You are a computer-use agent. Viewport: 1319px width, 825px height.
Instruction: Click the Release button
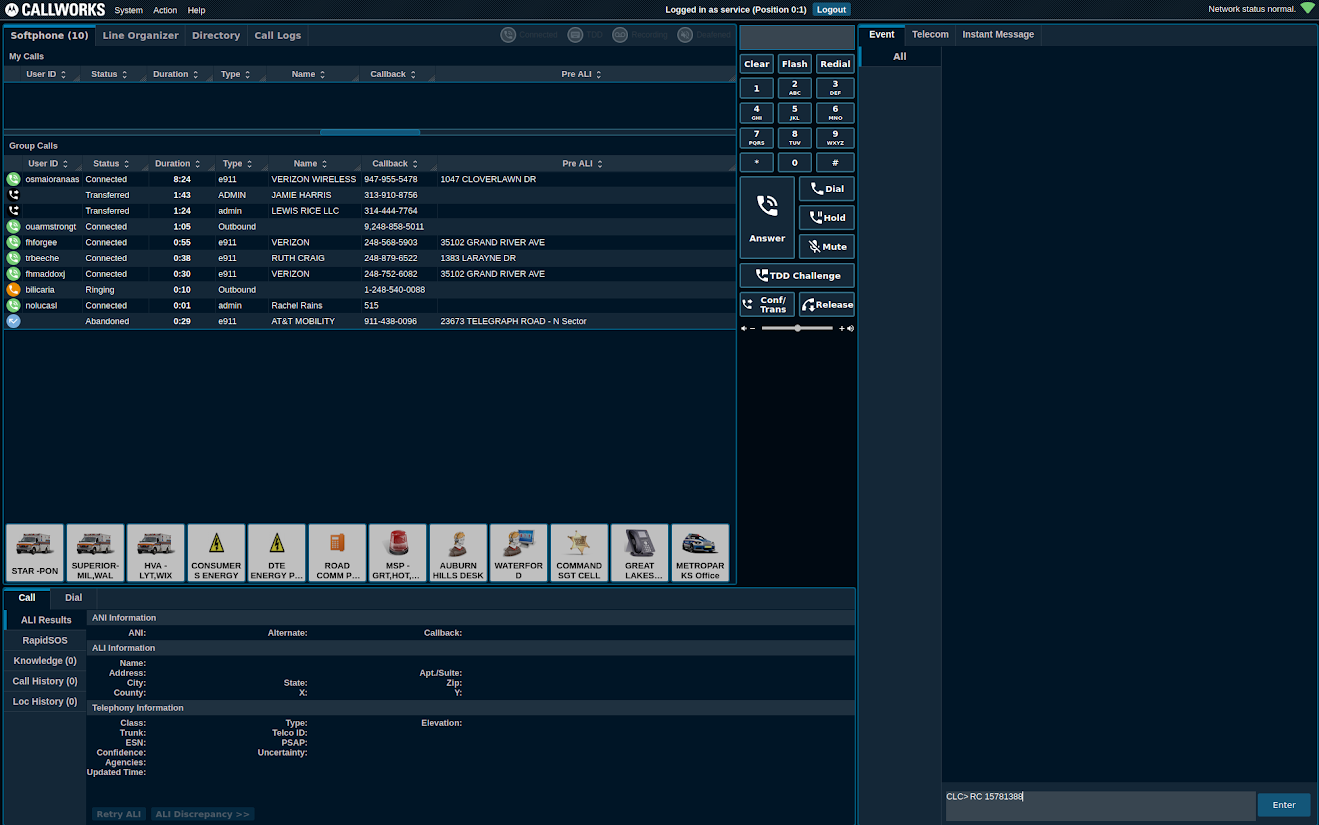[827, 304]
